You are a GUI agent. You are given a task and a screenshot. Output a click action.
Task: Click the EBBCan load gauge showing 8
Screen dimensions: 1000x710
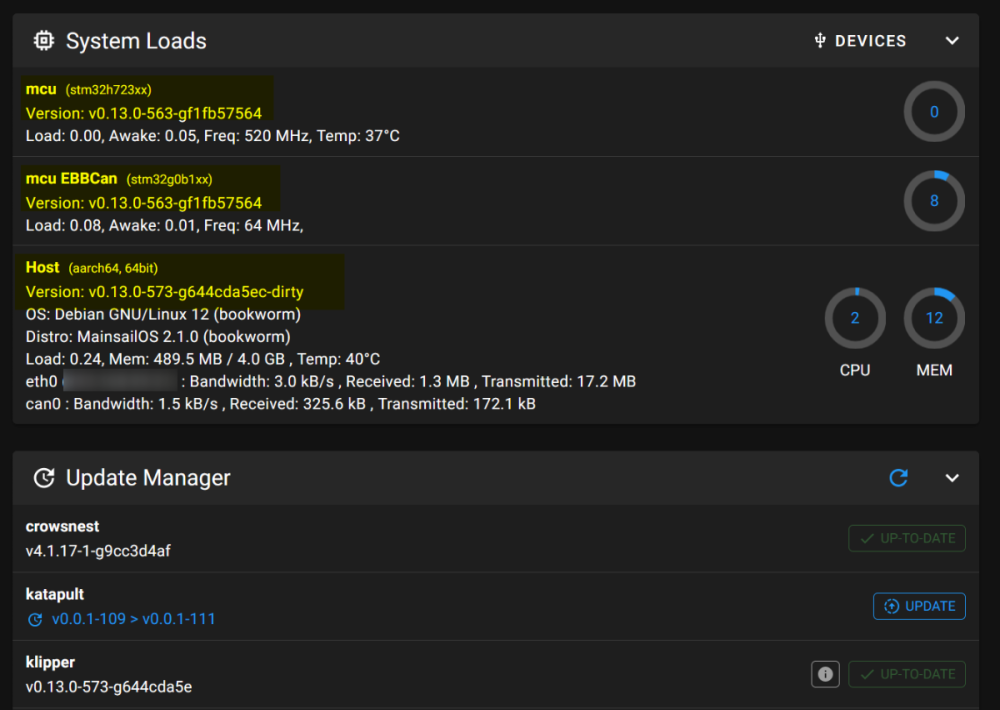pos(934,201)
